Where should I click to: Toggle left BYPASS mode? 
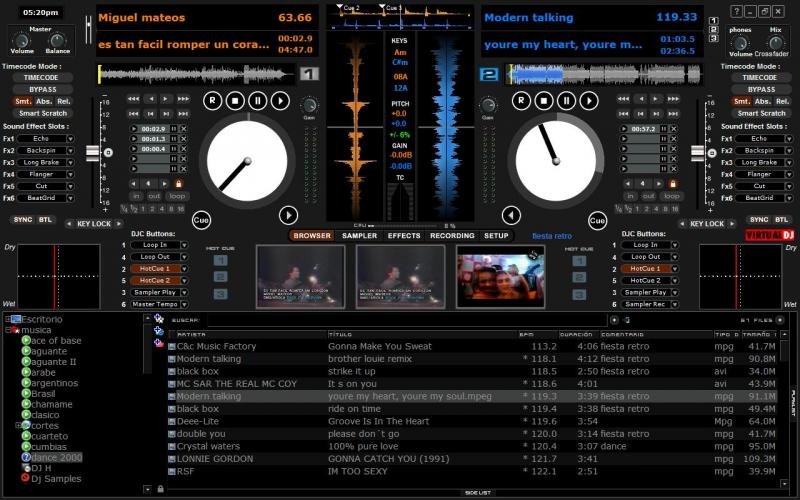click(43, 89)
